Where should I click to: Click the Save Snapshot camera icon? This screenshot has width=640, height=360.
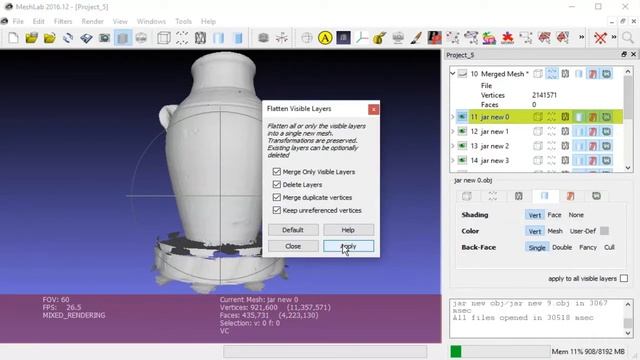coord(104,38)
